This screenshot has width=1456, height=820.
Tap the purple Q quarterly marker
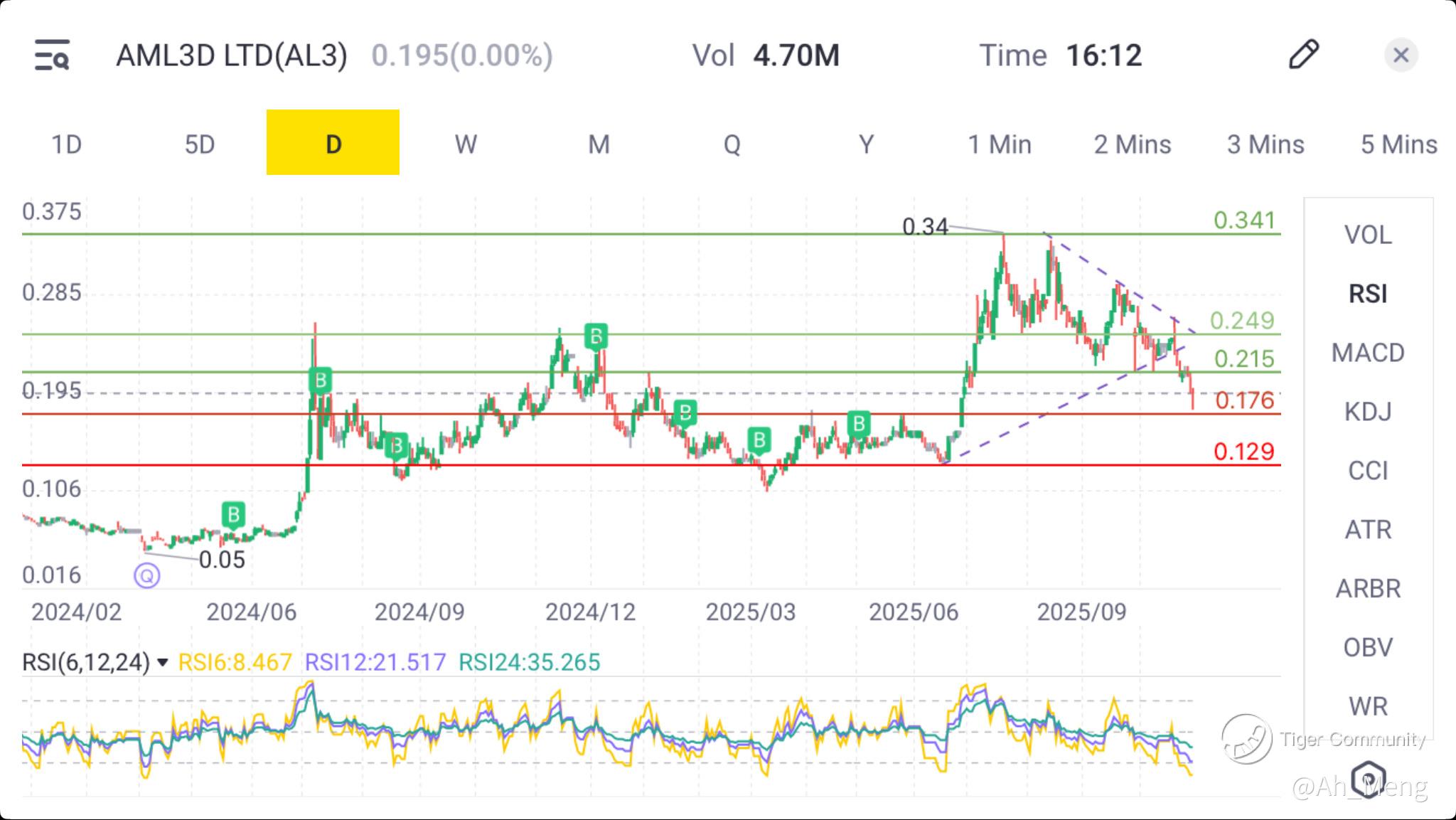tap(147, 575)
